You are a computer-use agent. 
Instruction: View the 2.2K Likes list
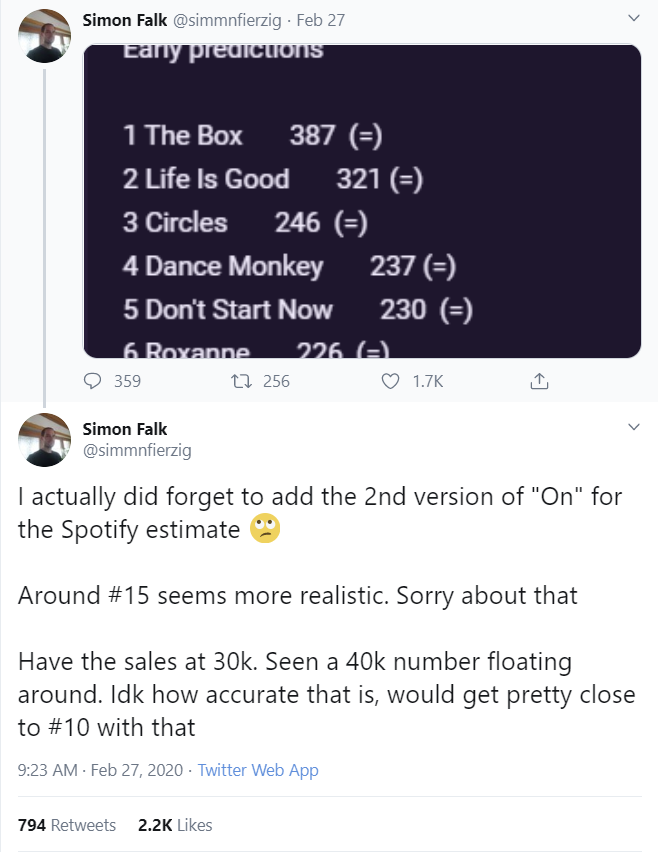coord(175,825)
